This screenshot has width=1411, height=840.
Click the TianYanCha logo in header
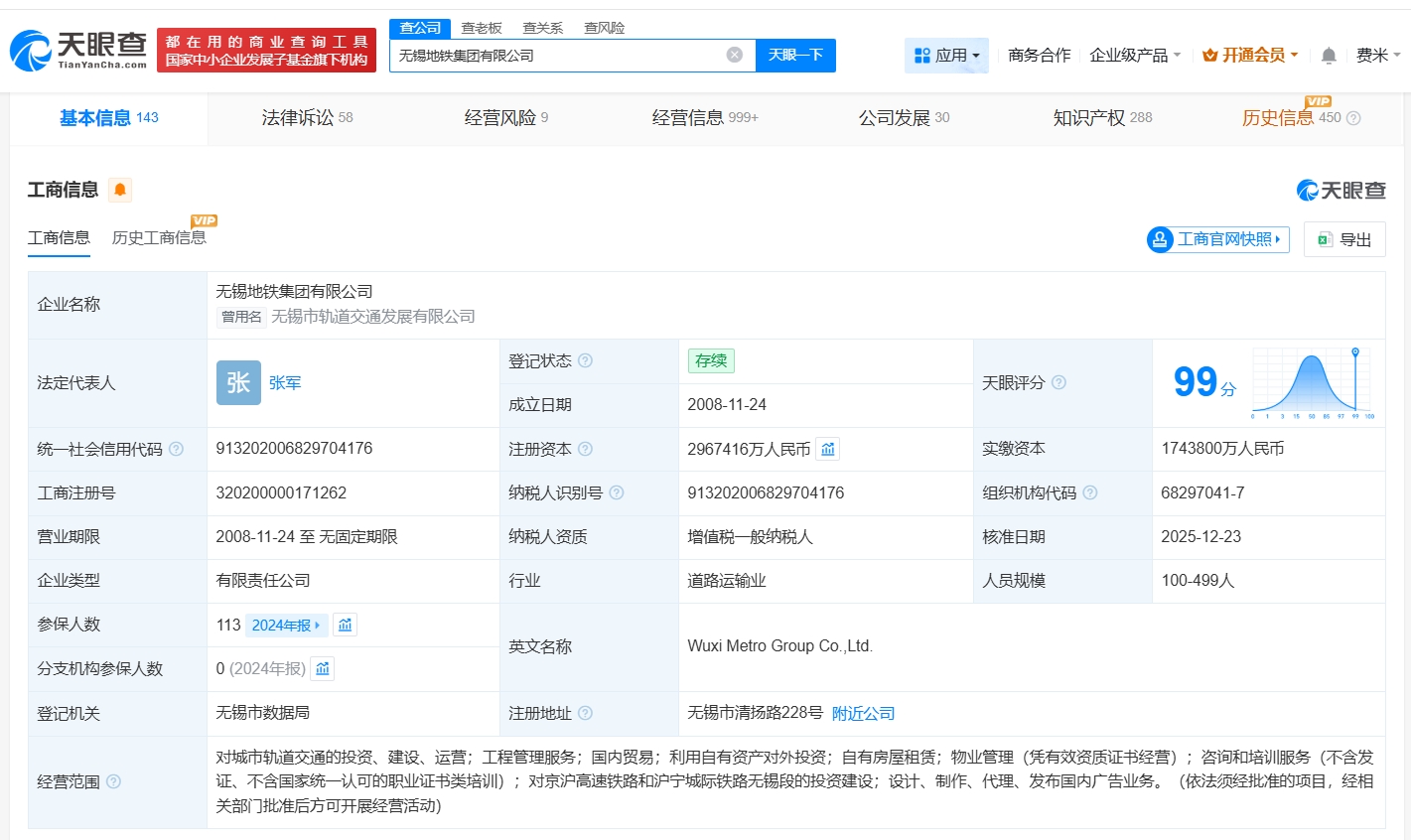point(78,50)
